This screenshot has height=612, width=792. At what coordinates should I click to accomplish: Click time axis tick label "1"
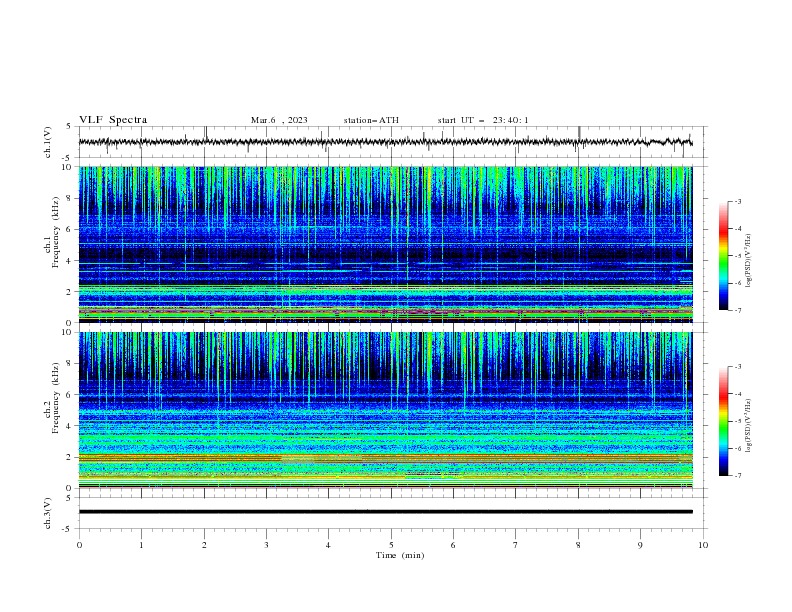pyautogui.click(x=141, y=545)
